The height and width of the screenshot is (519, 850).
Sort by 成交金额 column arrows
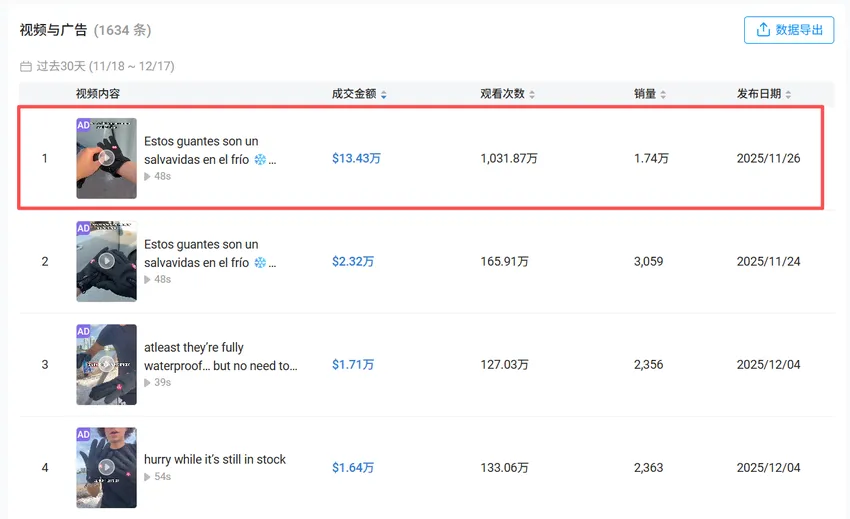pyautogui.click(x=384, y=95)
